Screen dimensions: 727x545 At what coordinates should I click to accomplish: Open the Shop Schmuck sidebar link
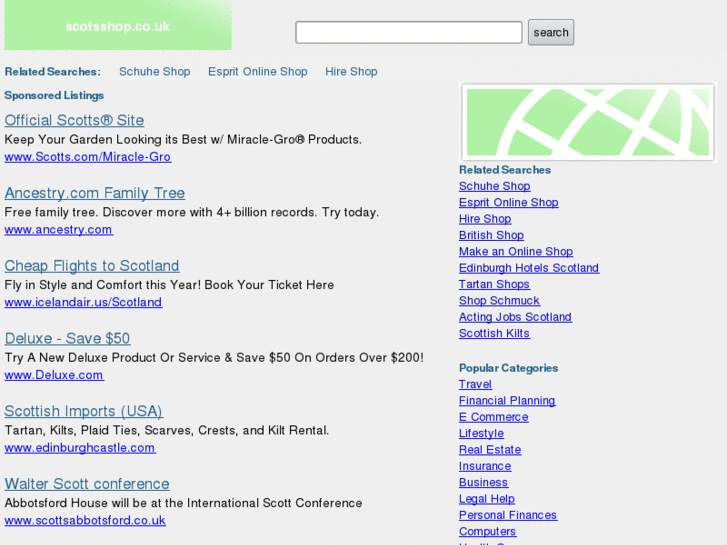[x=499, y=301]
